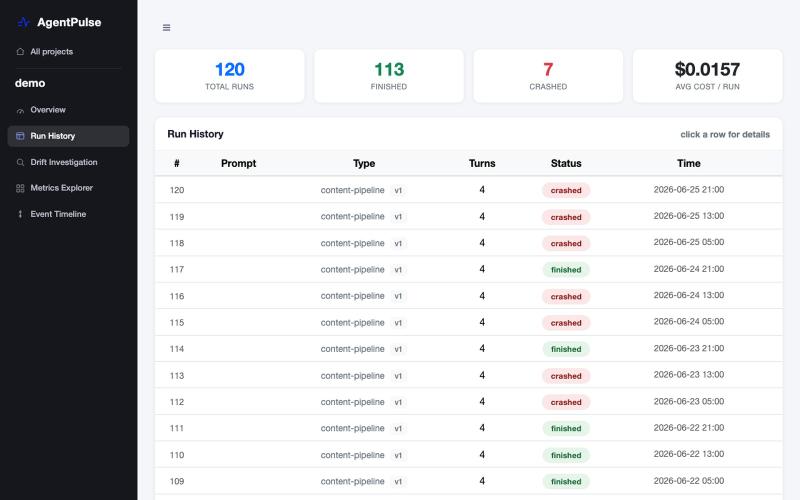The width and height of the screenshot is (800, 500).
Task: Open run number 117
Action: click(468, 269)
